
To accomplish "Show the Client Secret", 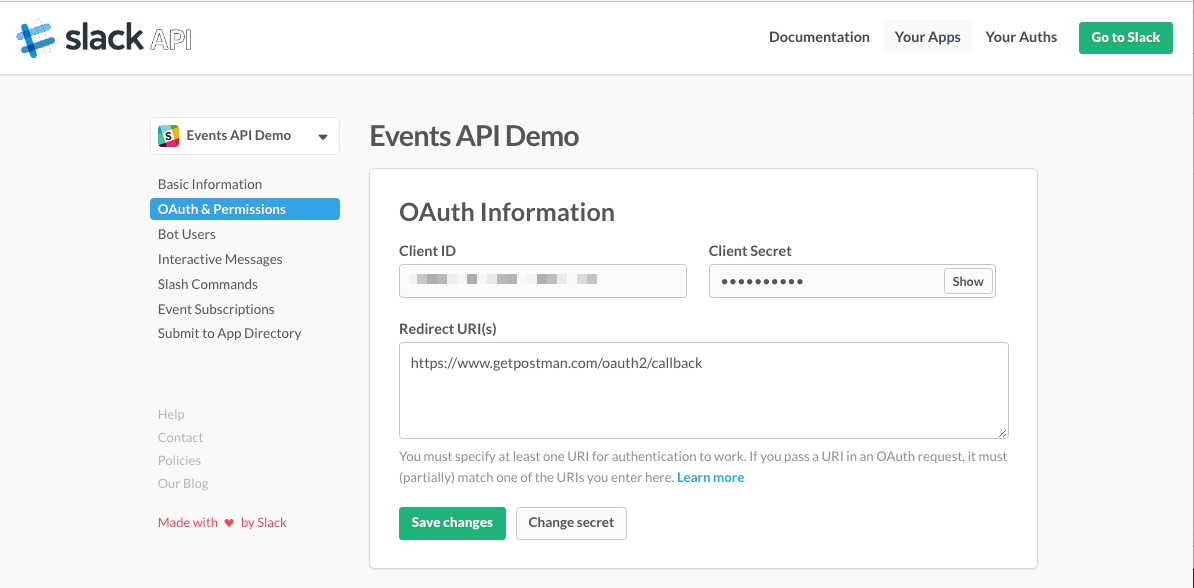I will [x=968, y=281].
